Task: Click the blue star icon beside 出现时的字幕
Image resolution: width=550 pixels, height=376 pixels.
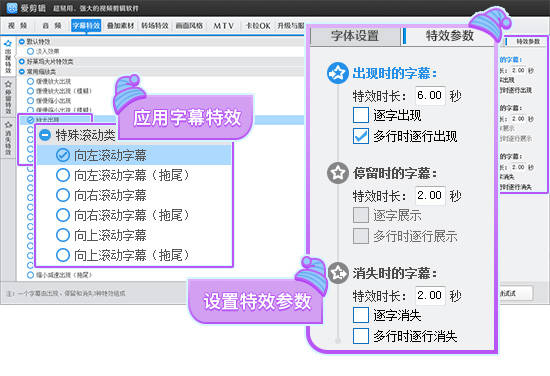Action: (x=338, y=73)
